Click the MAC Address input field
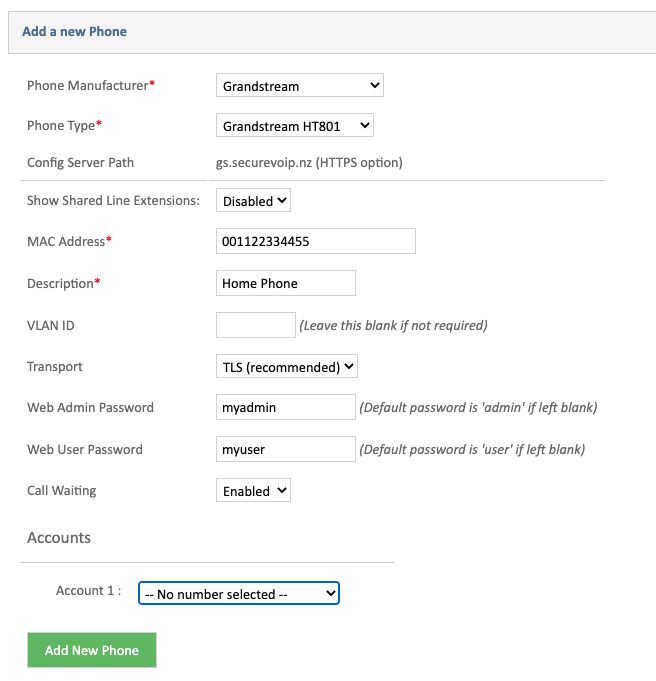656x681 pixels. (x=316, y=241)
